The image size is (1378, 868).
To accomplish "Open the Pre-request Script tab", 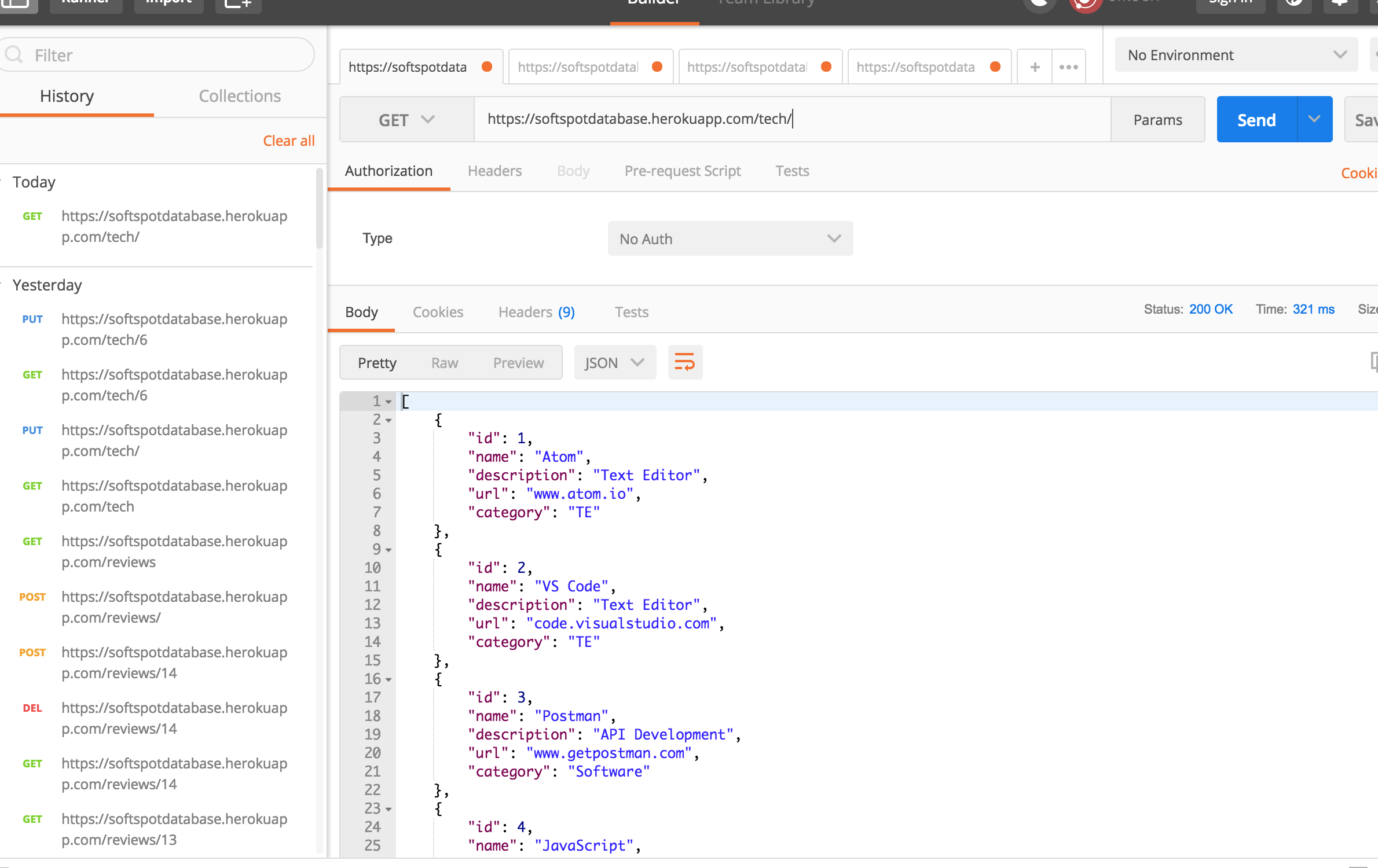I will 683,171.
